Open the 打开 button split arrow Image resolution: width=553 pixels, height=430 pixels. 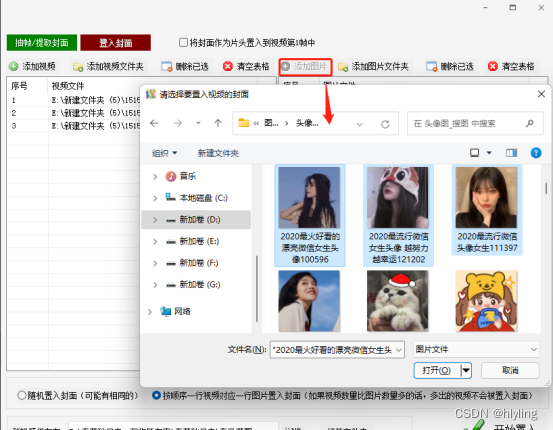(x=466, y=370)
